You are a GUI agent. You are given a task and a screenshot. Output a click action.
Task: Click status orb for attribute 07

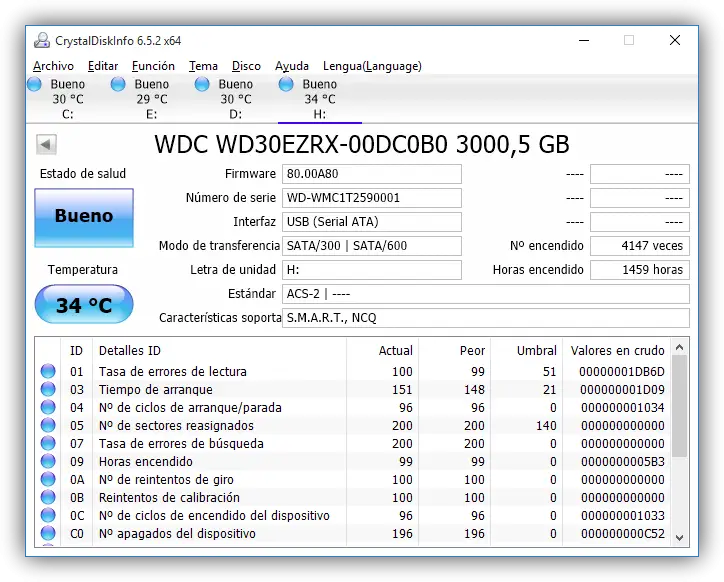pyautogui.click(x=48, y=443)
